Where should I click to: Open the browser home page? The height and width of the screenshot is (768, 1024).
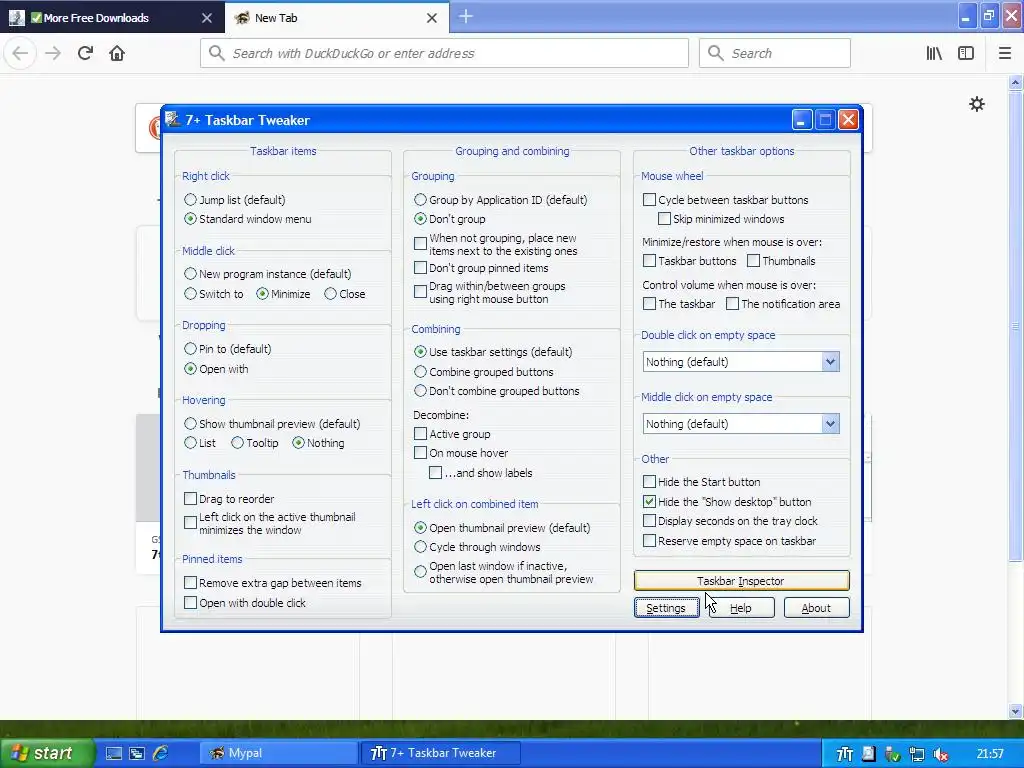pos(117,53)
